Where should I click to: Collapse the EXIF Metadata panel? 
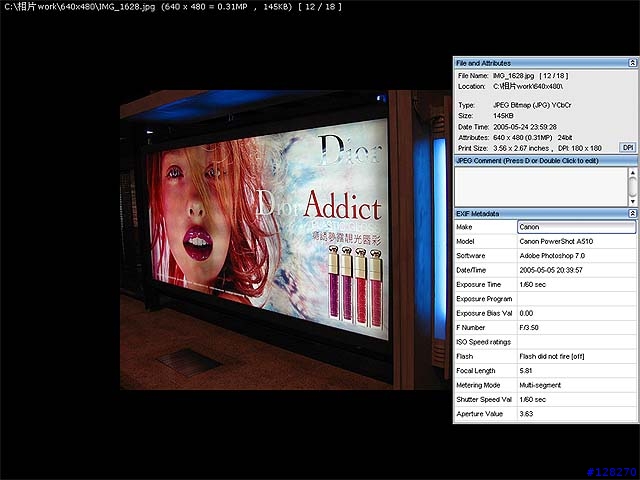tap(632, 213)
